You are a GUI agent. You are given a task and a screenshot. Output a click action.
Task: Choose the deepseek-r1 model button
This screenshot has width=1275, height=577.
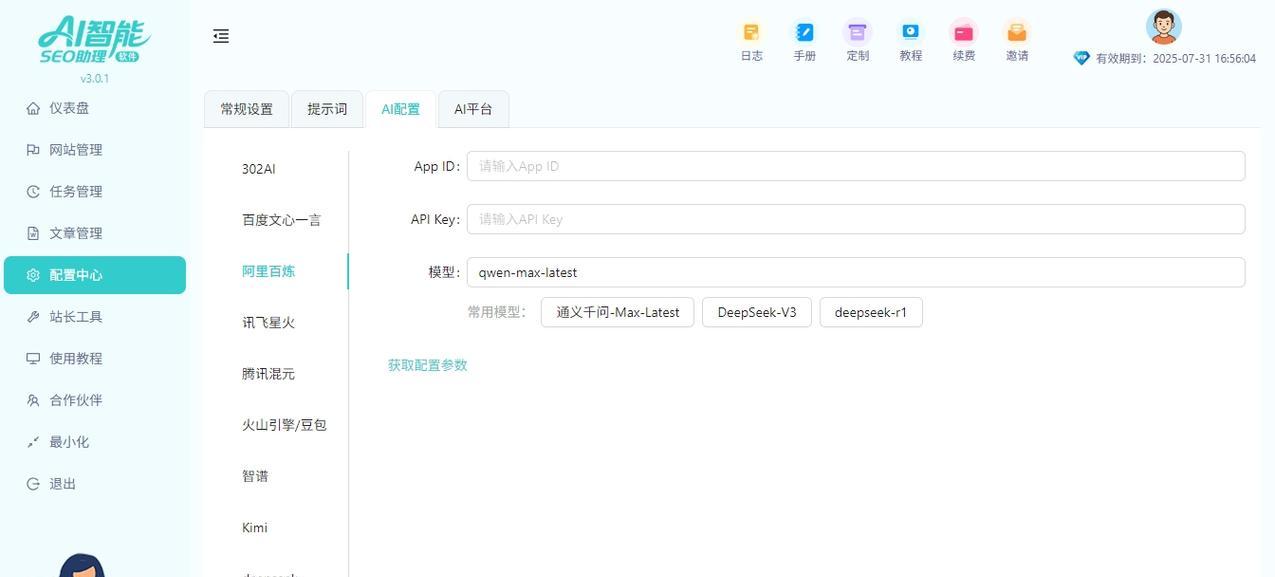(871, 312)
